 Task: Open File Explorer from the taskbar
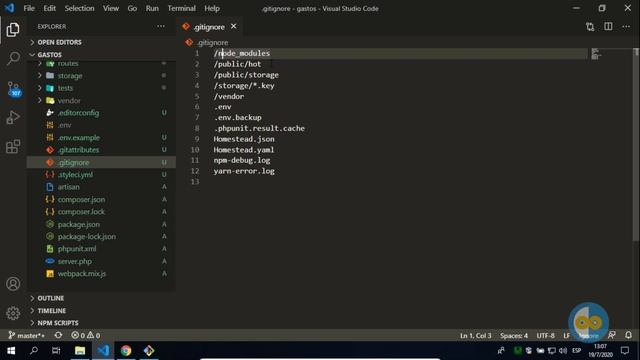coord(80,351)
